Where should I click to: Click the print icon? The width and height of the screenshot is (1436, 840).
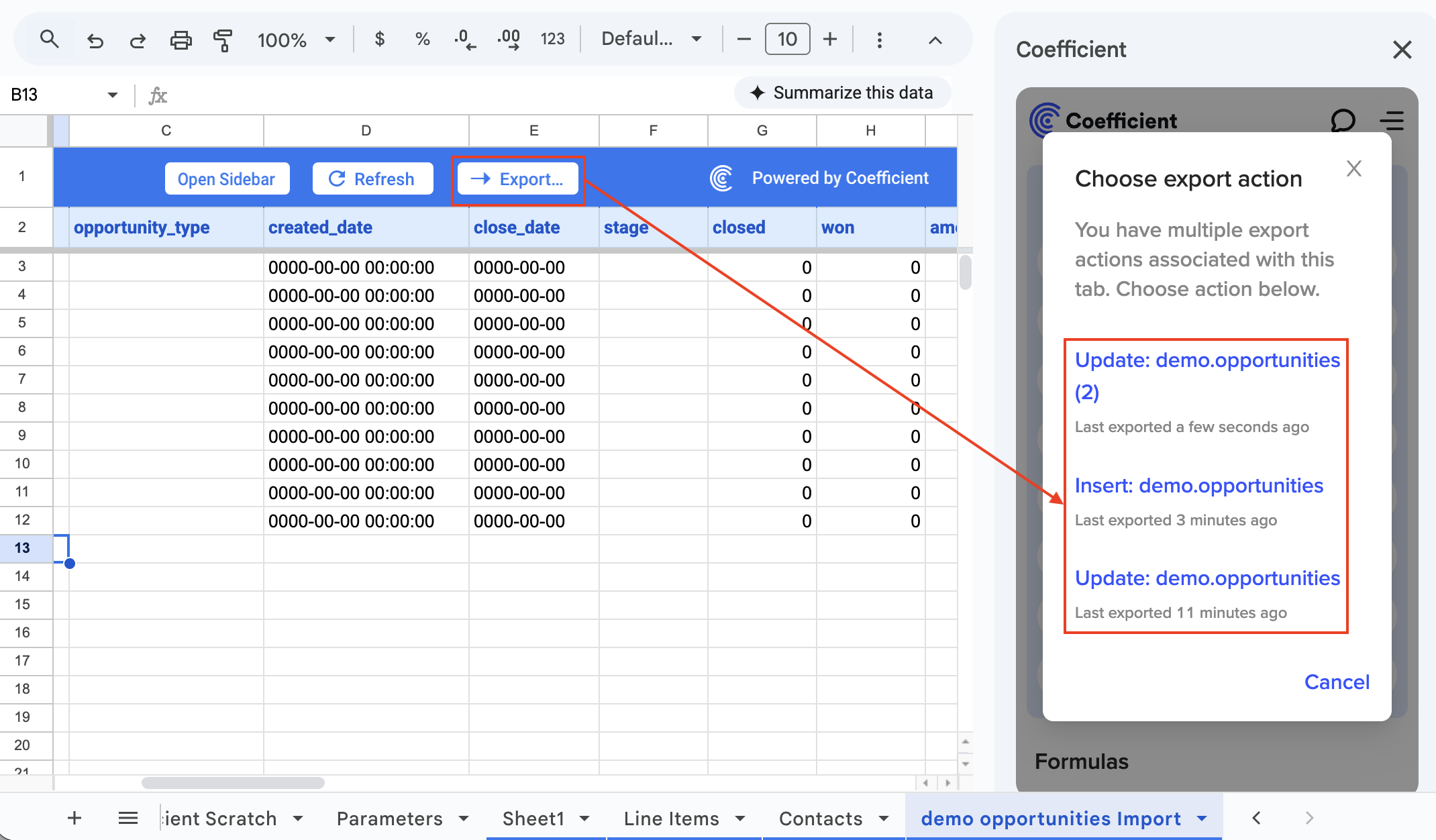[x=181, y=40]
